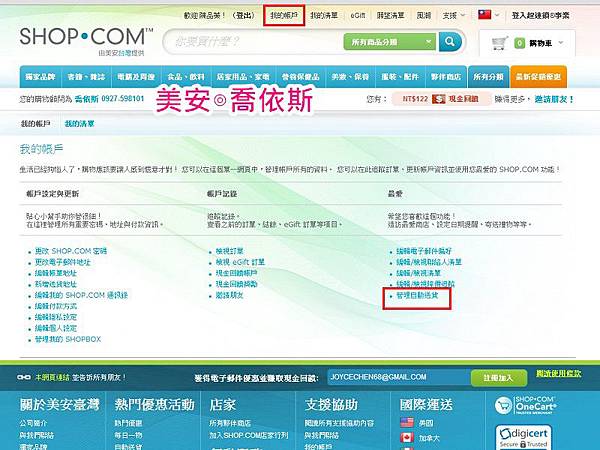Screen dimensions: 600x450
Task: Click 編輯我的 SHOP.COM 通訊錄 link
Action: click(x=81, y=295)
